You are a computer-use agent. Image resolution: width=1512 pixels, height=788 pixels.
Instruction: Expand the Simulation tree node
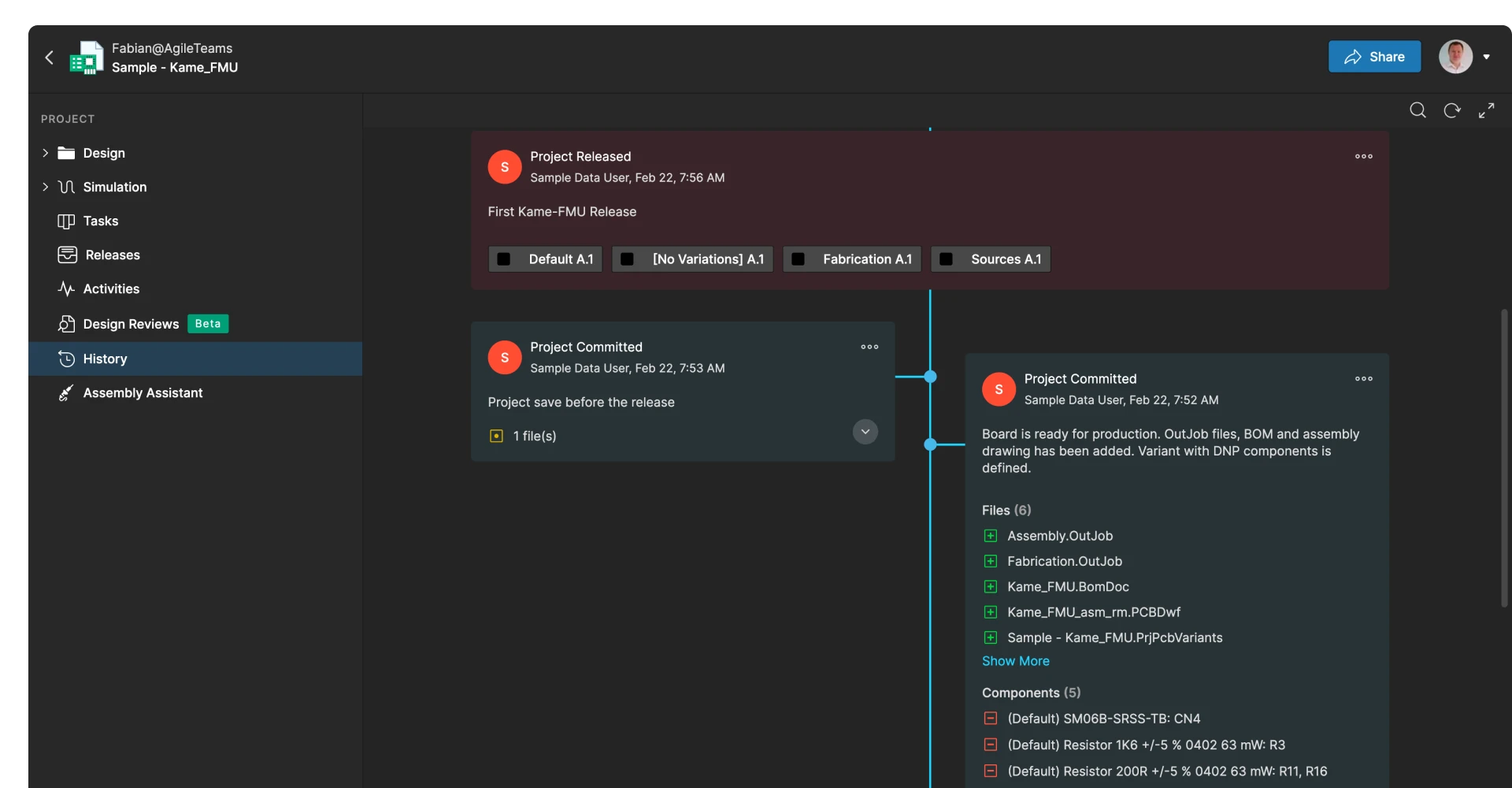point(45,187)
